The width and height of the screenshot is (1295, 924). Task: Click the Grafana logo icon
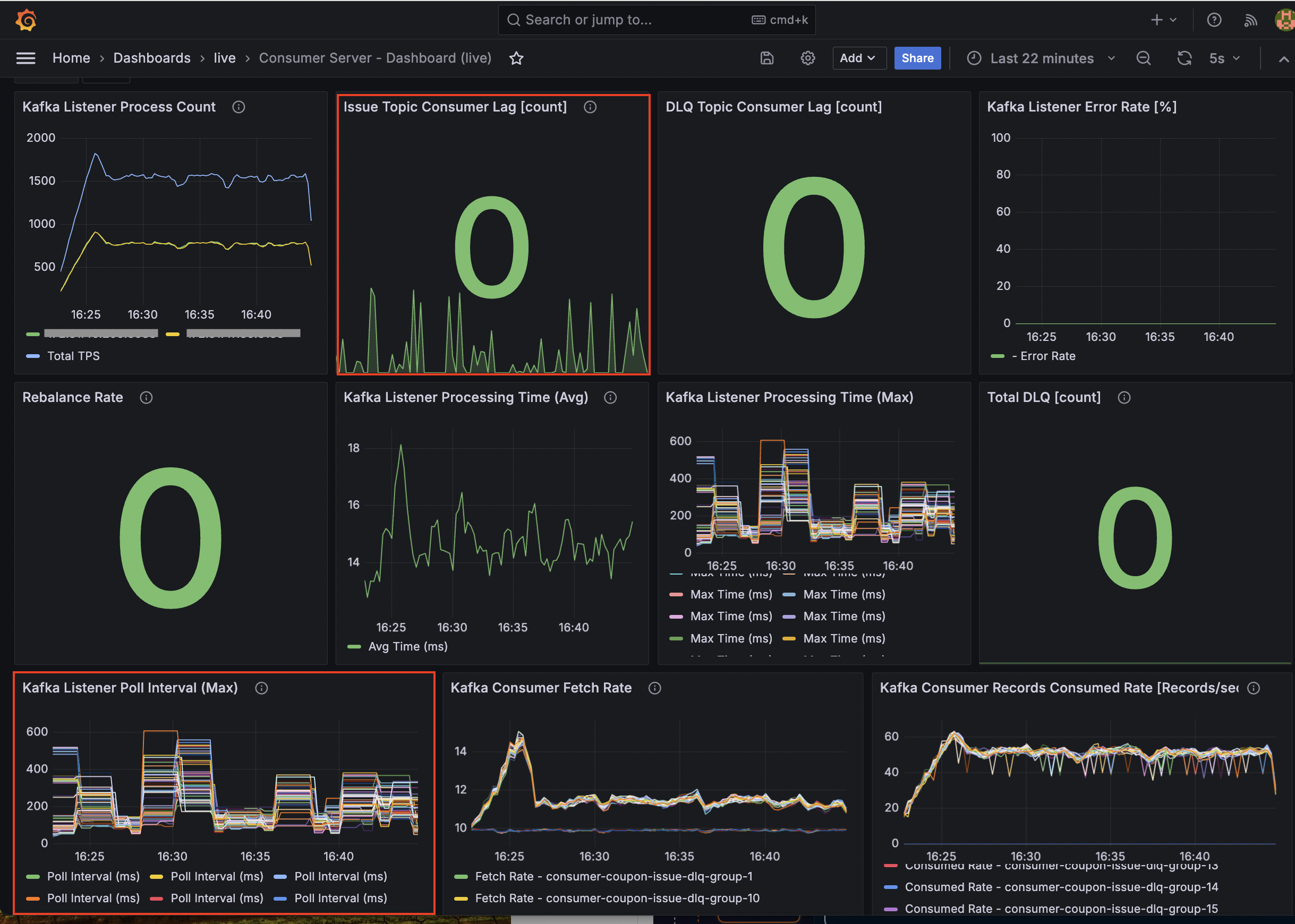[x=26, y=21]
